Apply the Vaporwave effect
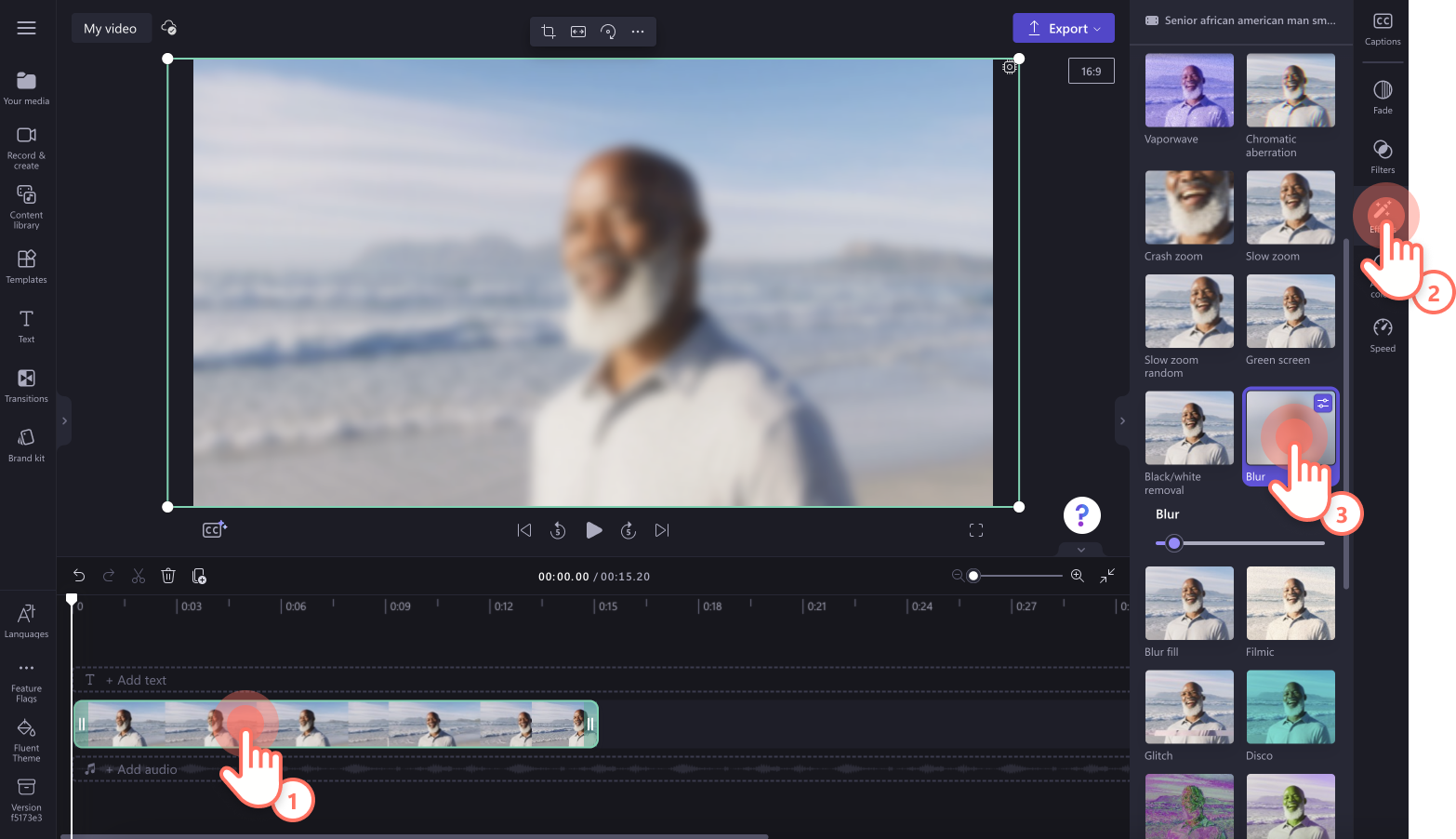This screenshot has height=839, width=1456. [1189, 90]
